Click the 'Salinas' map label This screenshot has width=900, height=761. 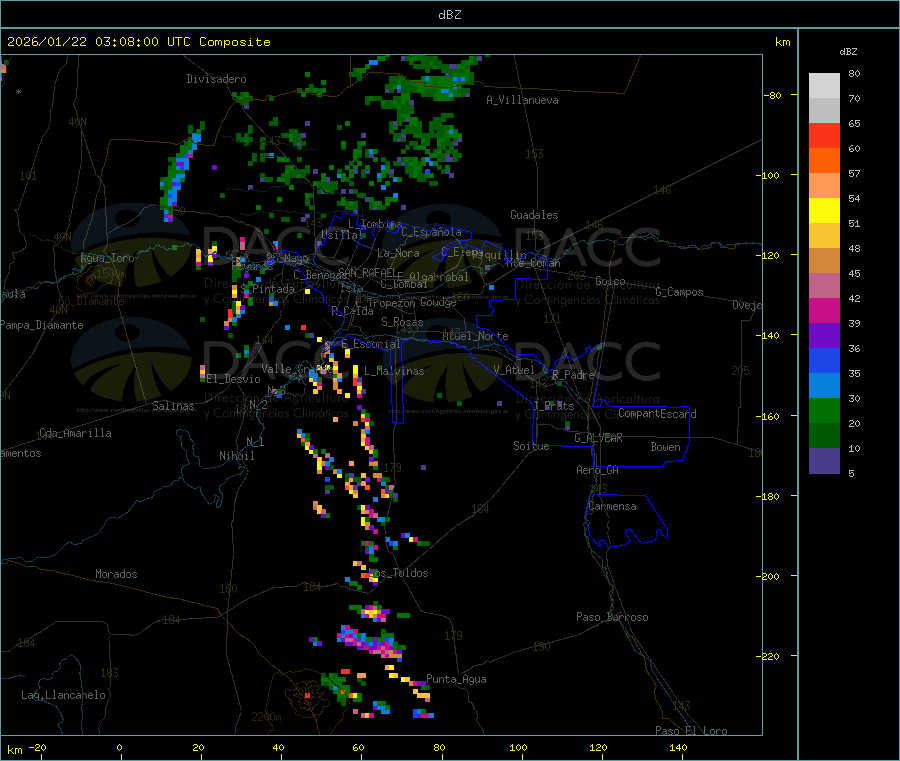click(x=173, y=406)
